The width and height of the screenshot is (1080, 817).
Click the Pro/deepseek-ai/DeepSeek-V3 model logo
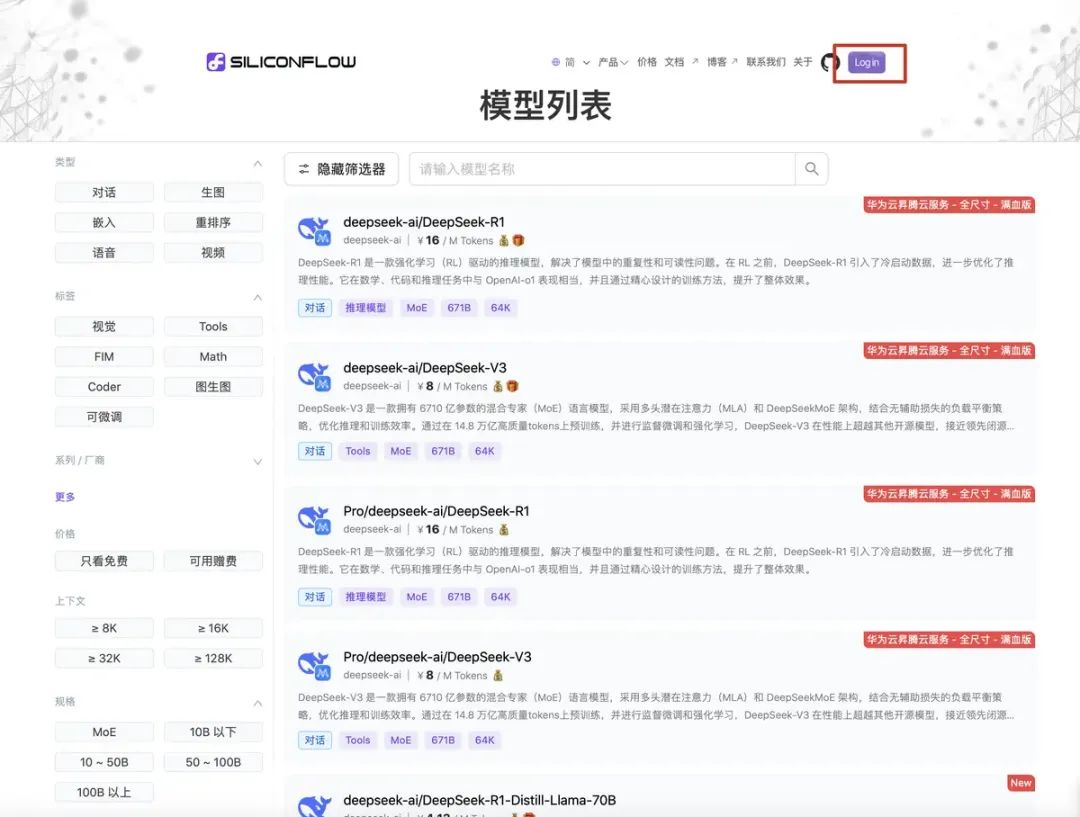click(x=315, y=666)
